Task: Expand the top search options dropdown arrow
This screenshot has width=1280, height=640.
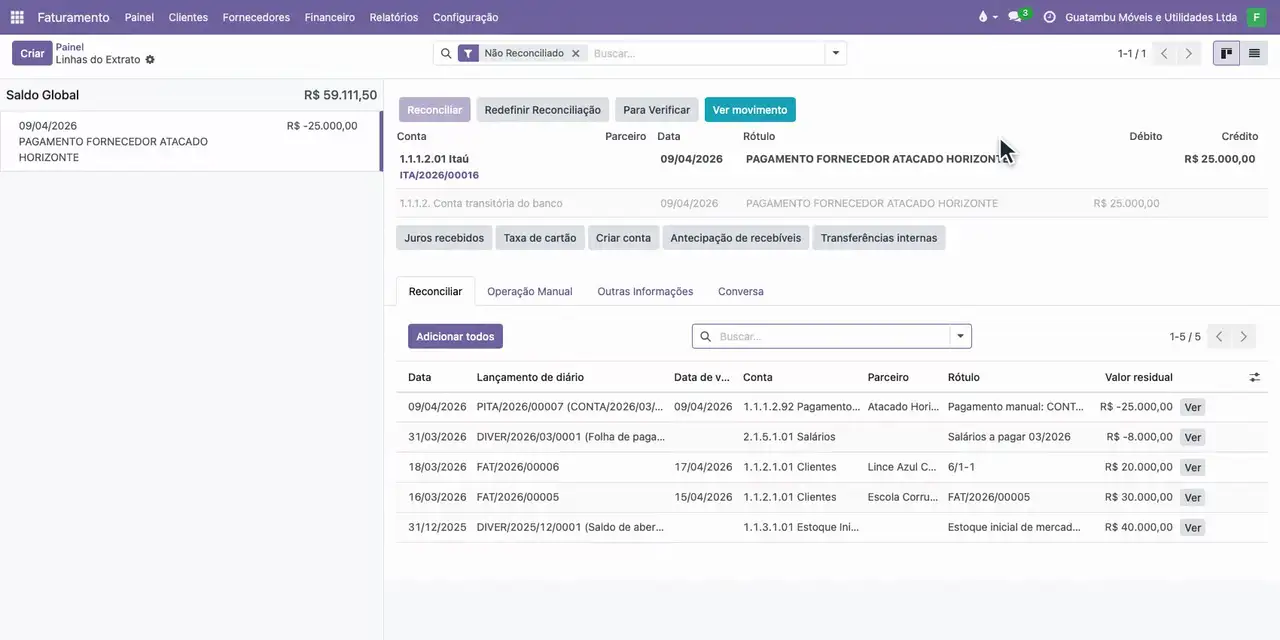Action: pos(836,53)
